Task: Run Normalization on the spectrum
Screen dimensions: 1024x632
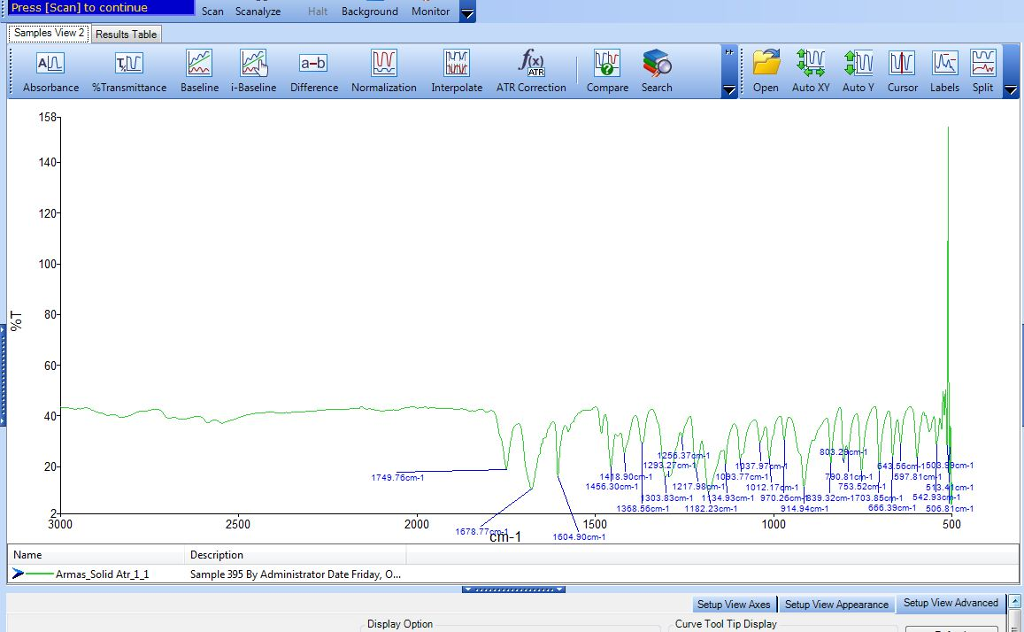Action: 384,71
